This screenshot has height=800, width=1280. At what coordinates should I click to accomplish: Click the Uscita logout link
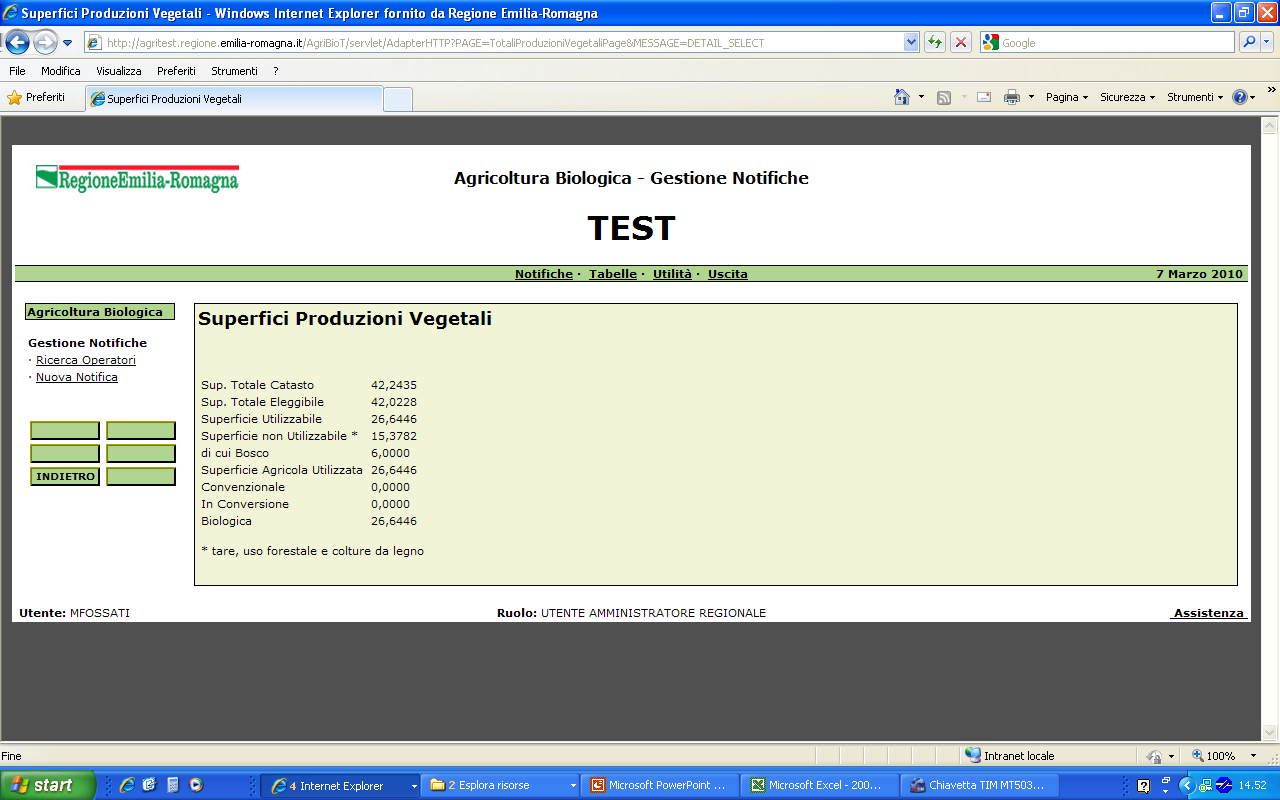[728, 274]
